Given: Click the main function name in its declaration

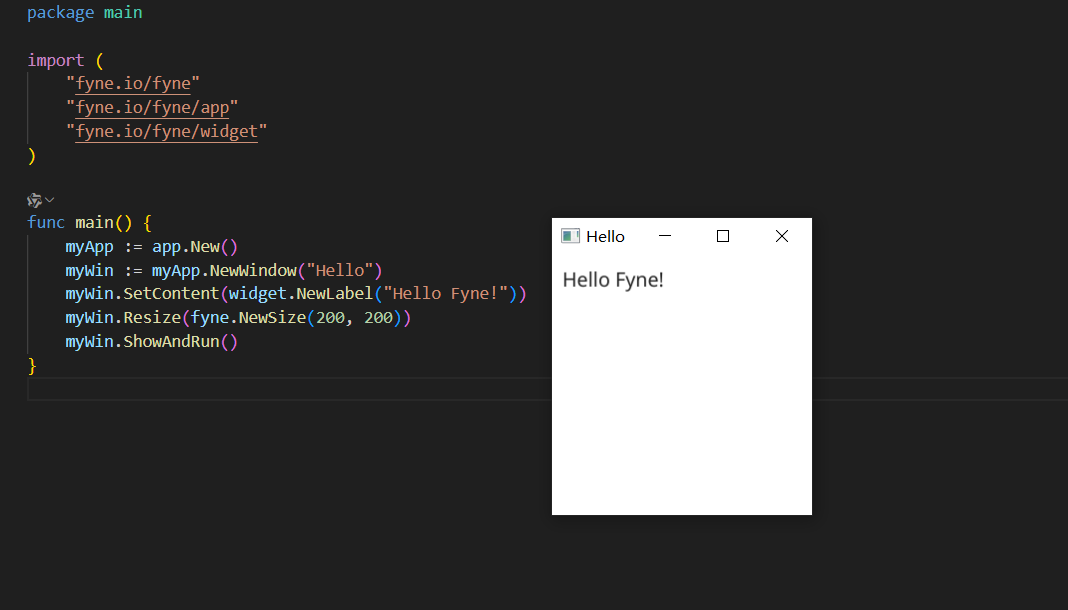Looking at the screenshot, I should coord(94,222).
